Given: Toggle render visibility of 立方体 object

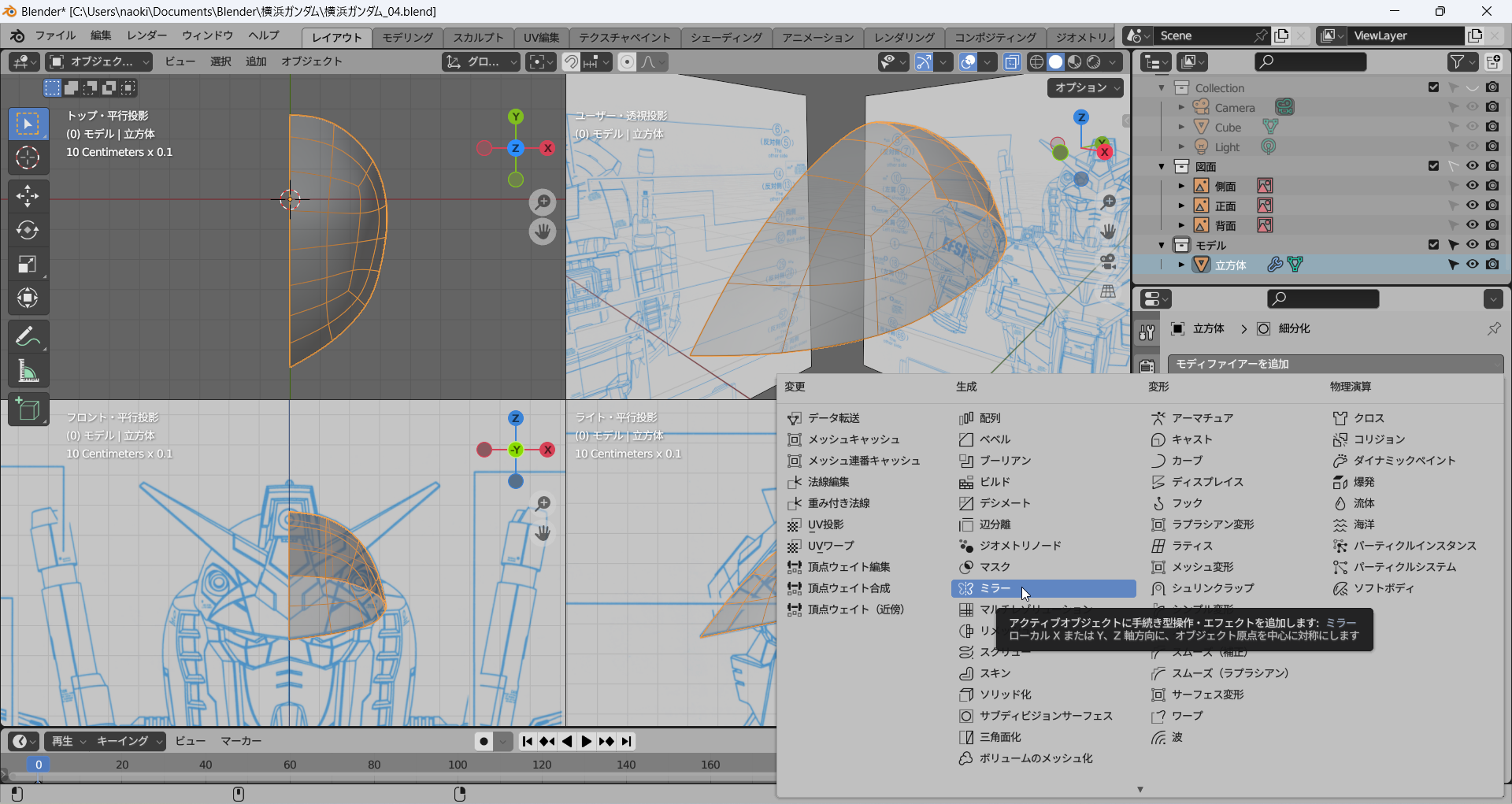Looking at the screenshot, I should click(1492, 265).
